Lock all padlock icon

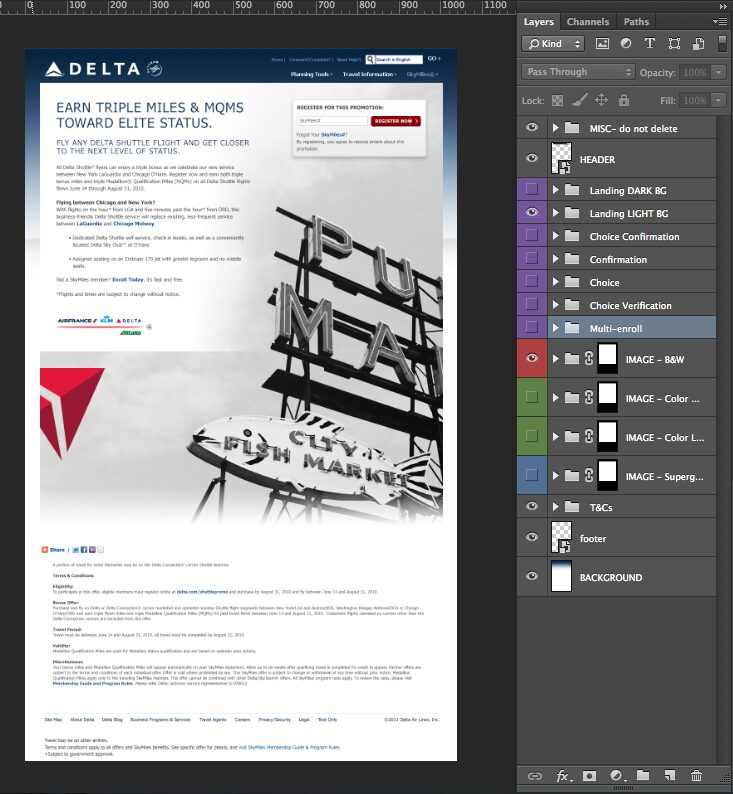(624, 100)
